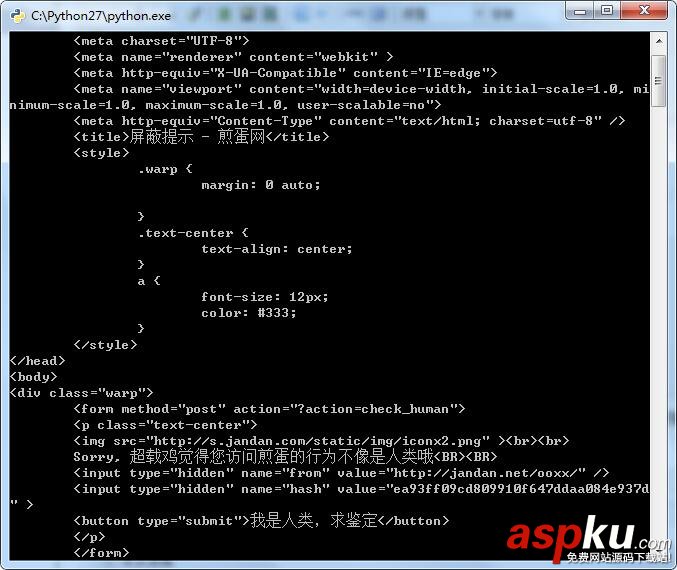
Task: Minimize the python.exe console window
Action: click(580, 11)
